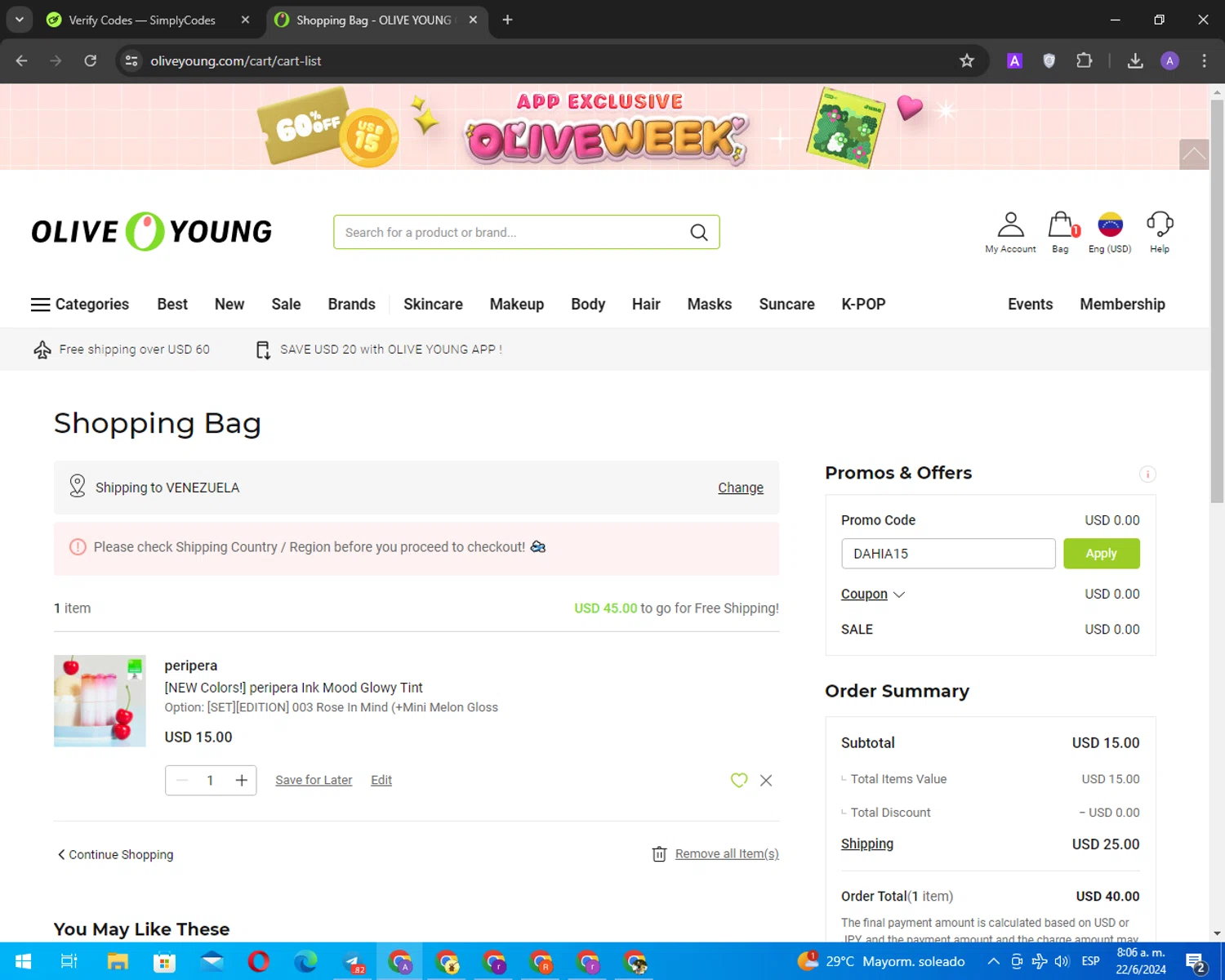Open the browser tab search dropdown
Screen dimensions: 1225x980
pyautogui.click(x=19, y=20)
